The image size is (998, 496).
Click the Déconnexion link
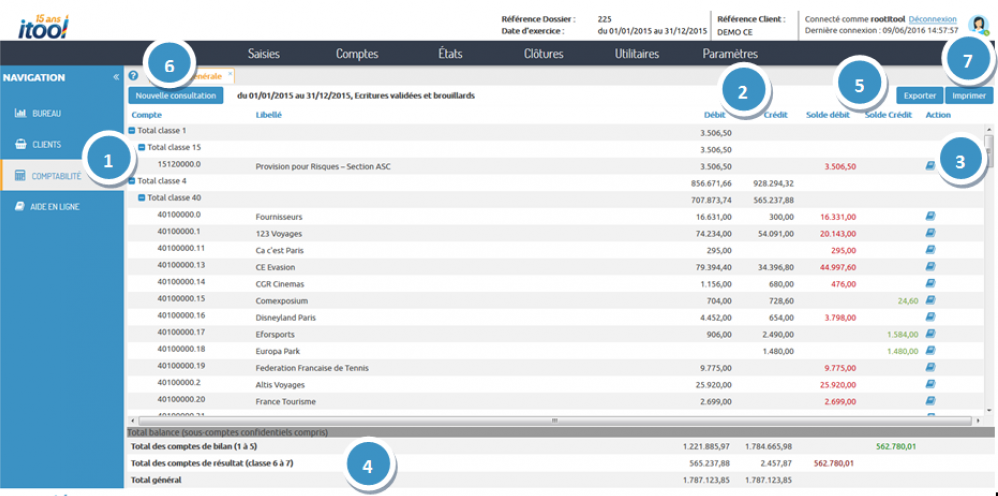click(932, 19)
